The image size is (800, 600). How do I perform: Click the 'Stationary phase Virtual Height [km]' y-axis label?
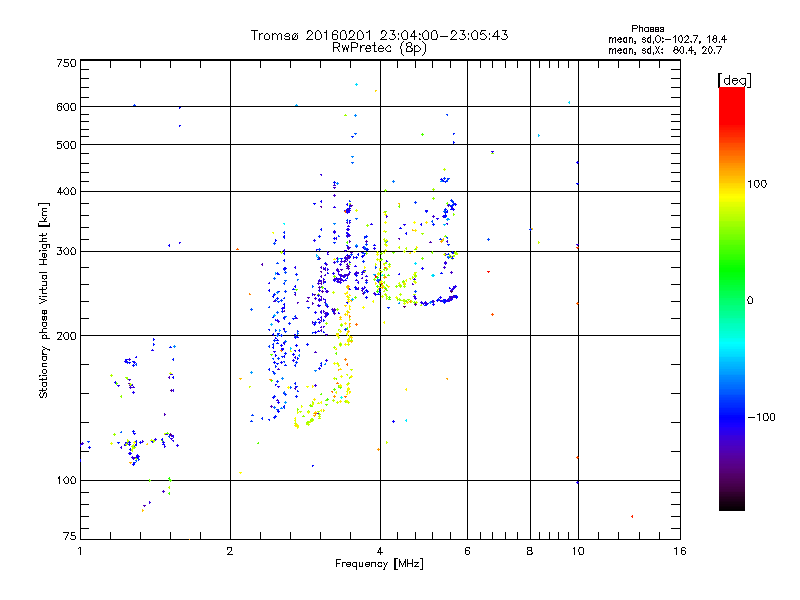pyautogui.click(x=43, y=300)
